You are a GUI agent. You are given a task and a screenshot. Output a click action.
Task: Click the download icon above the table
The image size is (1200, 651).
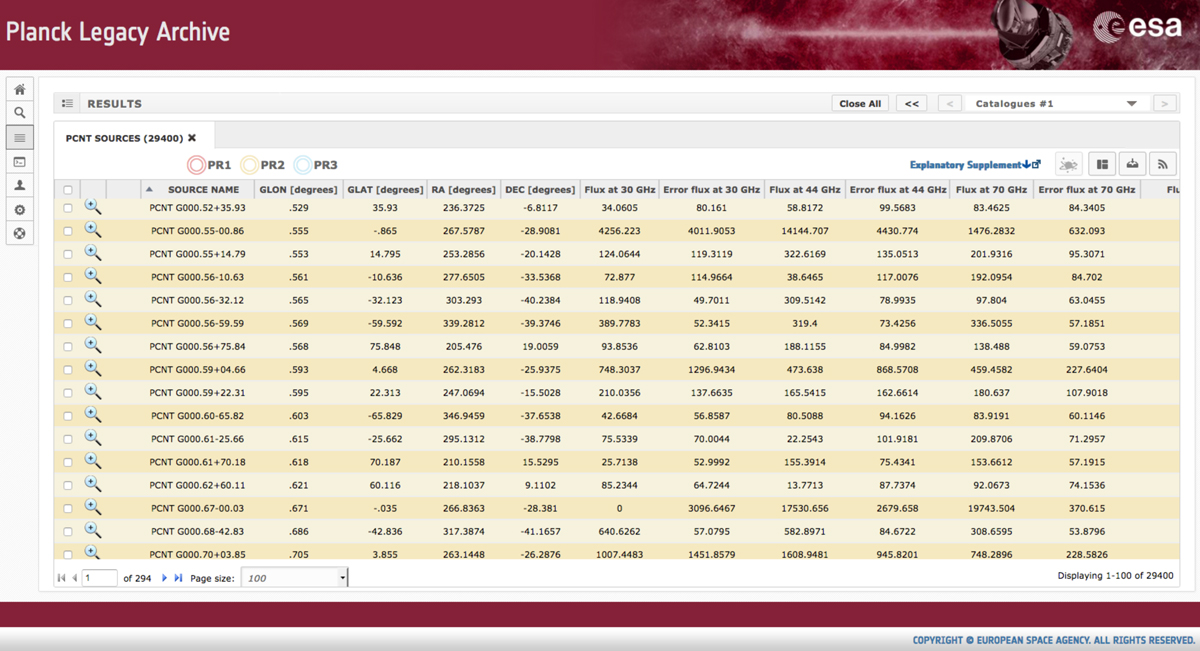(1132, 164)
